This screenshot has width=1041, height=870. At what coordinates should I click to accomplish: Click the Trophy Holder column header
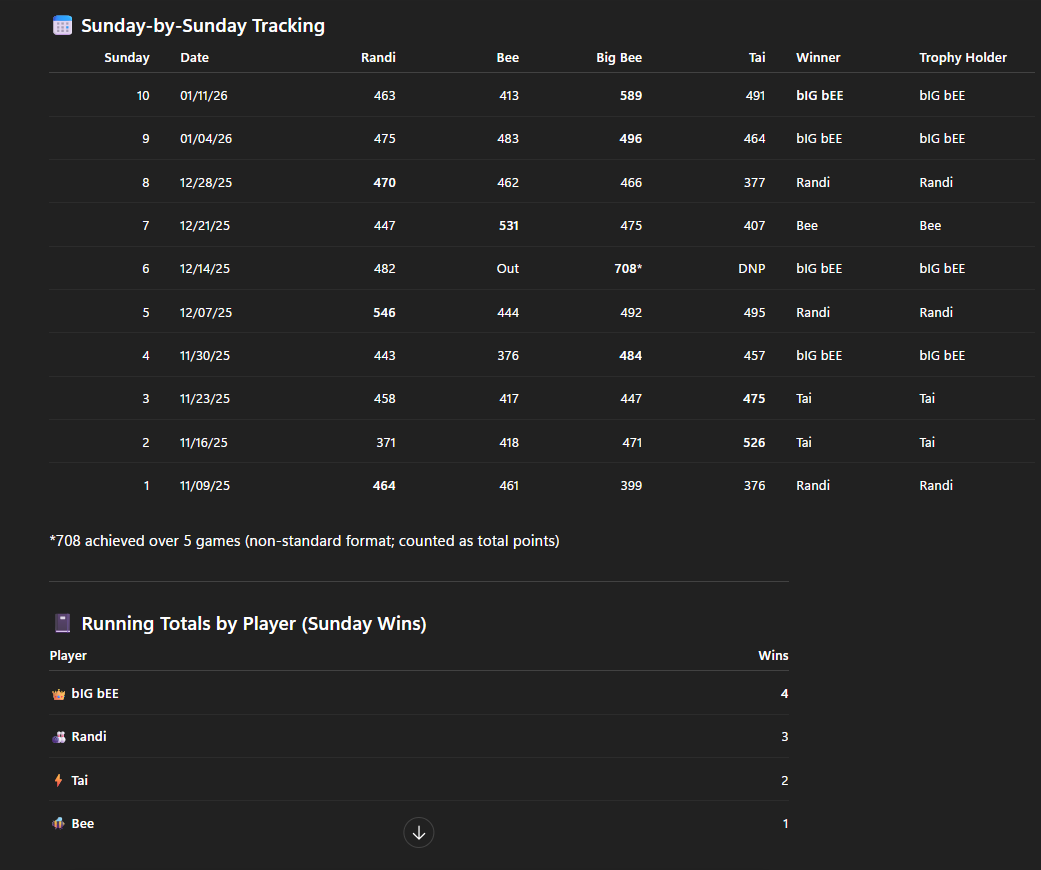click(x=962, y=58)
